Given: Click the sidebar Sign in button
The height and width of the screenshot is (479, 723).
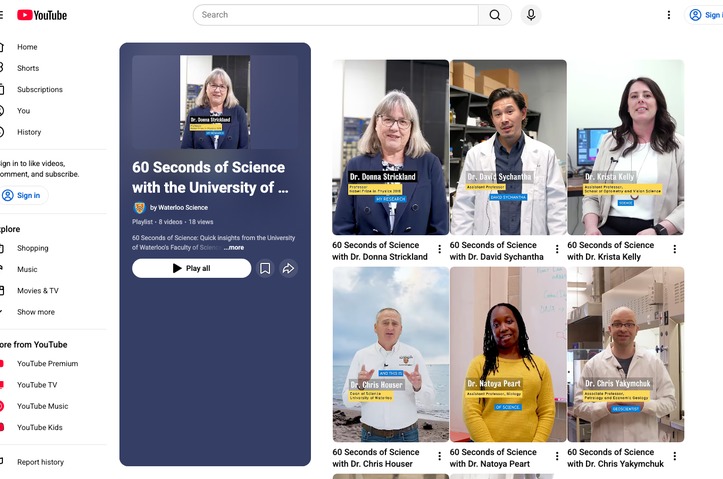Looking at the screenshot, I should 24,195.
